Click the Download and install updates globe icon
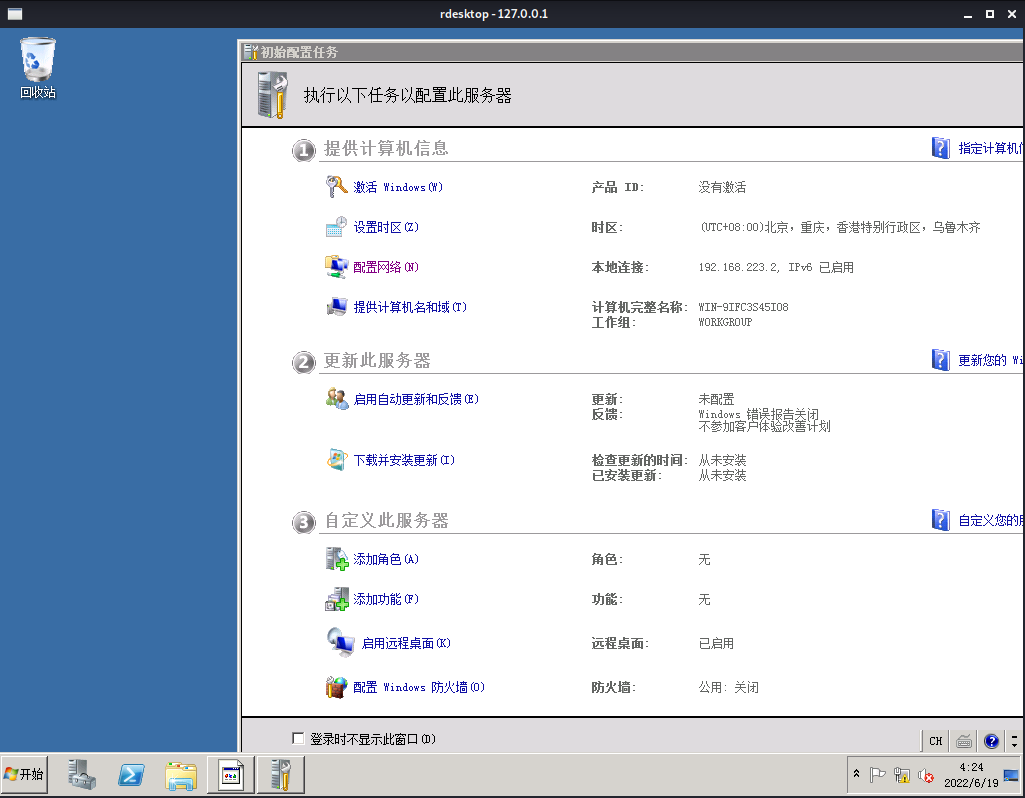The image size is (1025, 798). (x=338, y=459)
